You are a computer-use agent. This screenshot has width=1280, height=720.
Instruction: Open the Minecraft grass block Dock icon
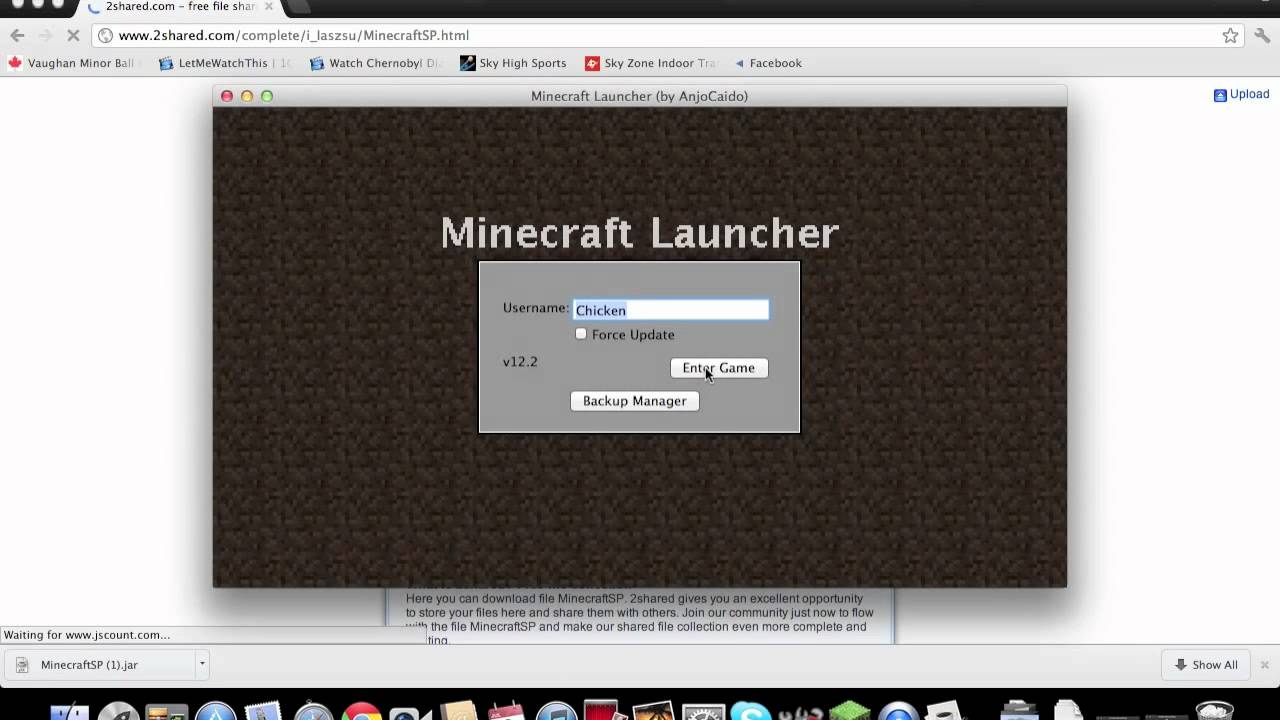(848, 711)
